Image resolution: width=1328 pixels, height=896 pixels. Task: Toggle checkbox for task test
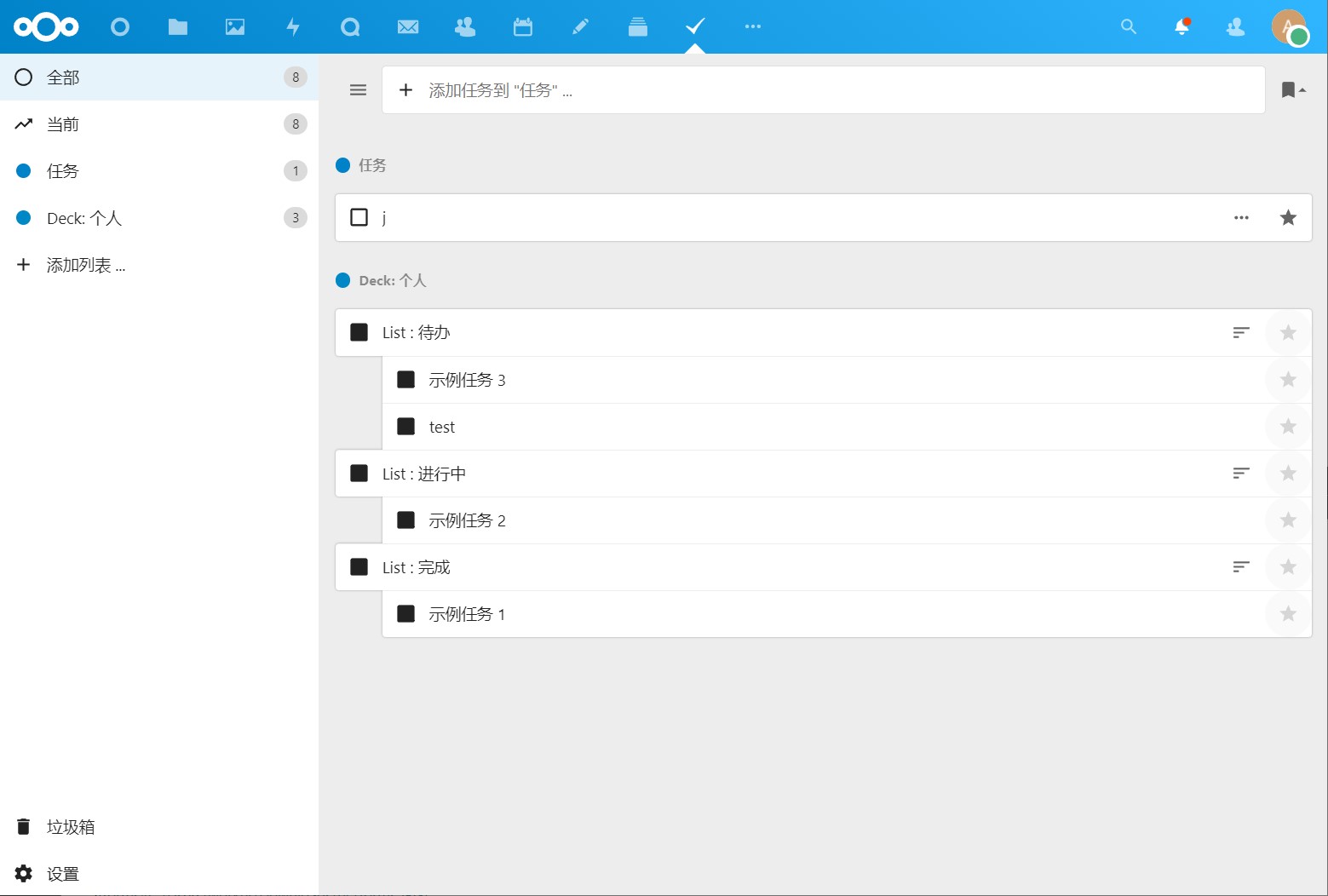click(x=406, y=427)
